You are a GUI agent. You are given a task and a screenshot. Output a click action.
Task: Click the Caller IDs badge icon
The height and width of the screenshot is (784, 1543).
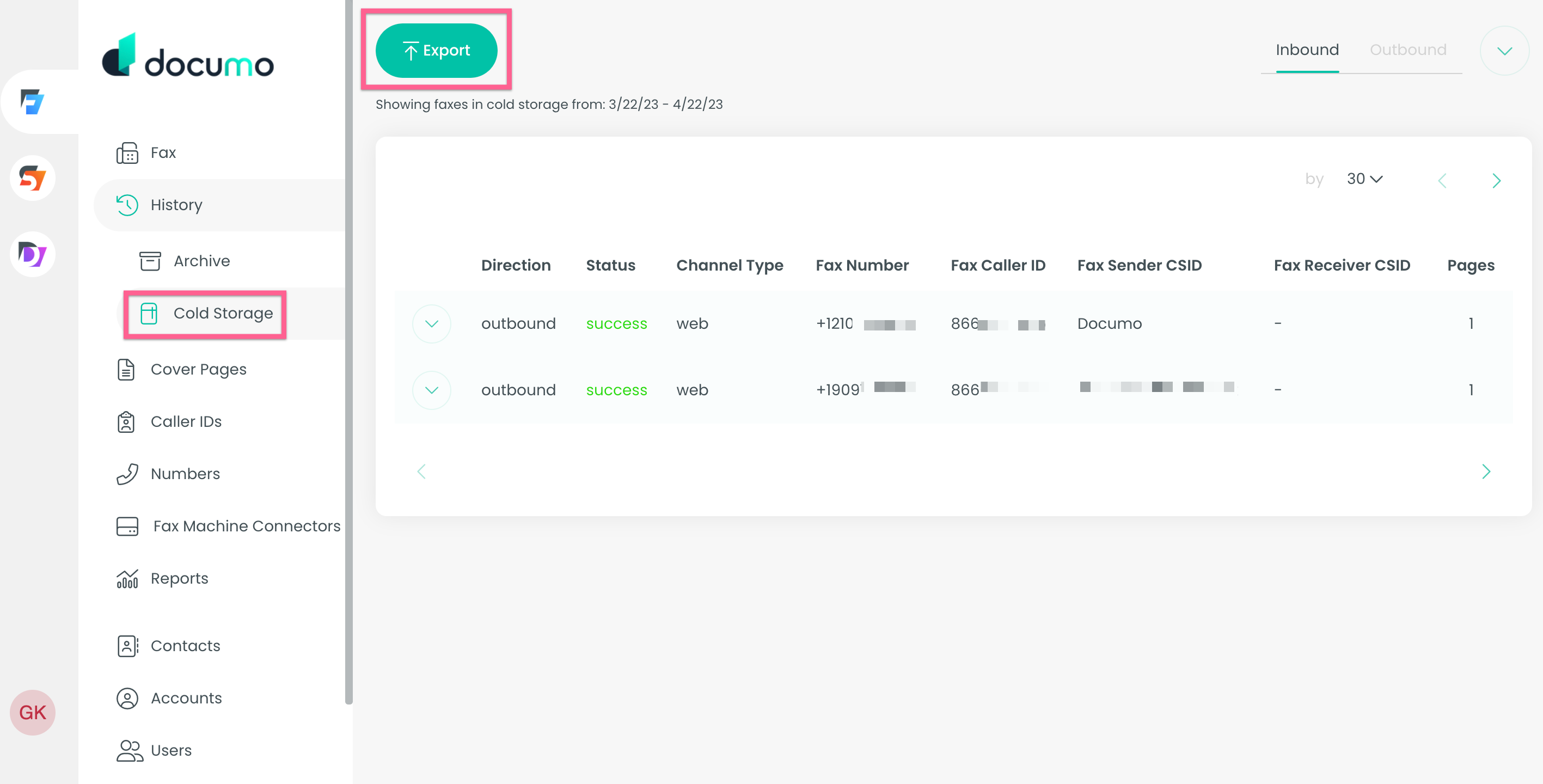tap(126, 421)
